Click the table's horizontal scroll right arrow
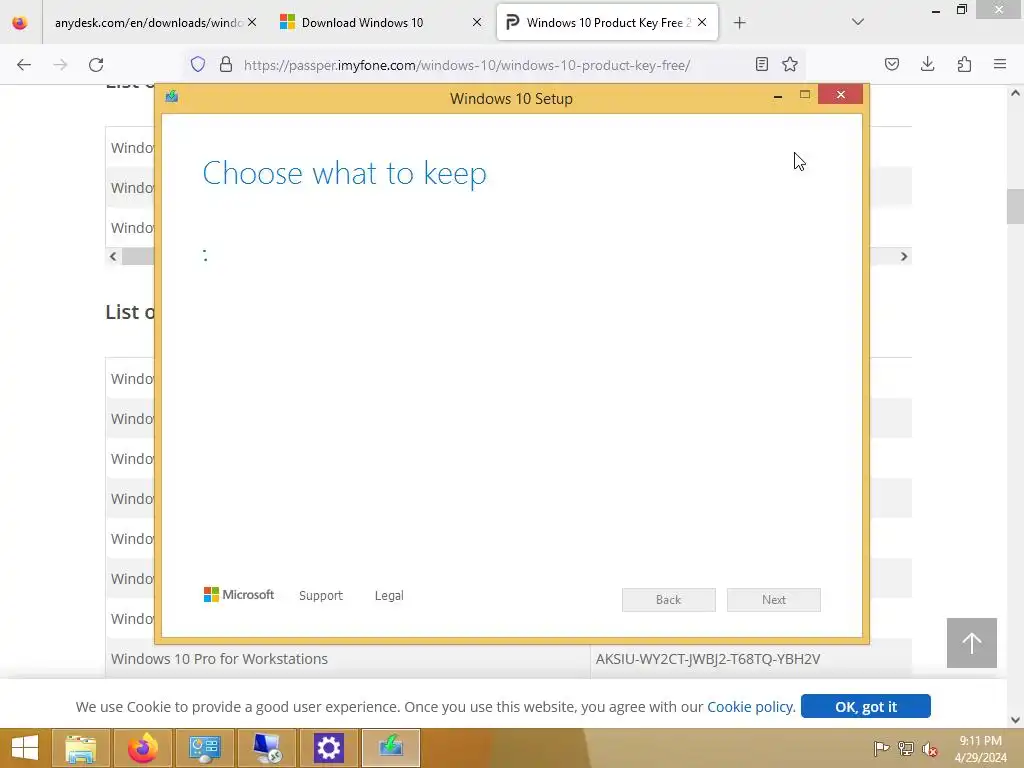 point(904,257)
